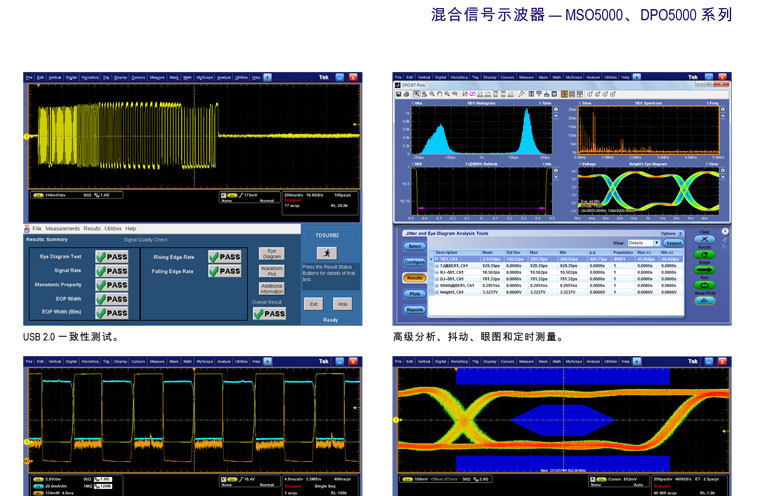Image resolution: width=760 pixels, height=496 pixels.
Task: Click the Reports step button
Action: [414, 309]
